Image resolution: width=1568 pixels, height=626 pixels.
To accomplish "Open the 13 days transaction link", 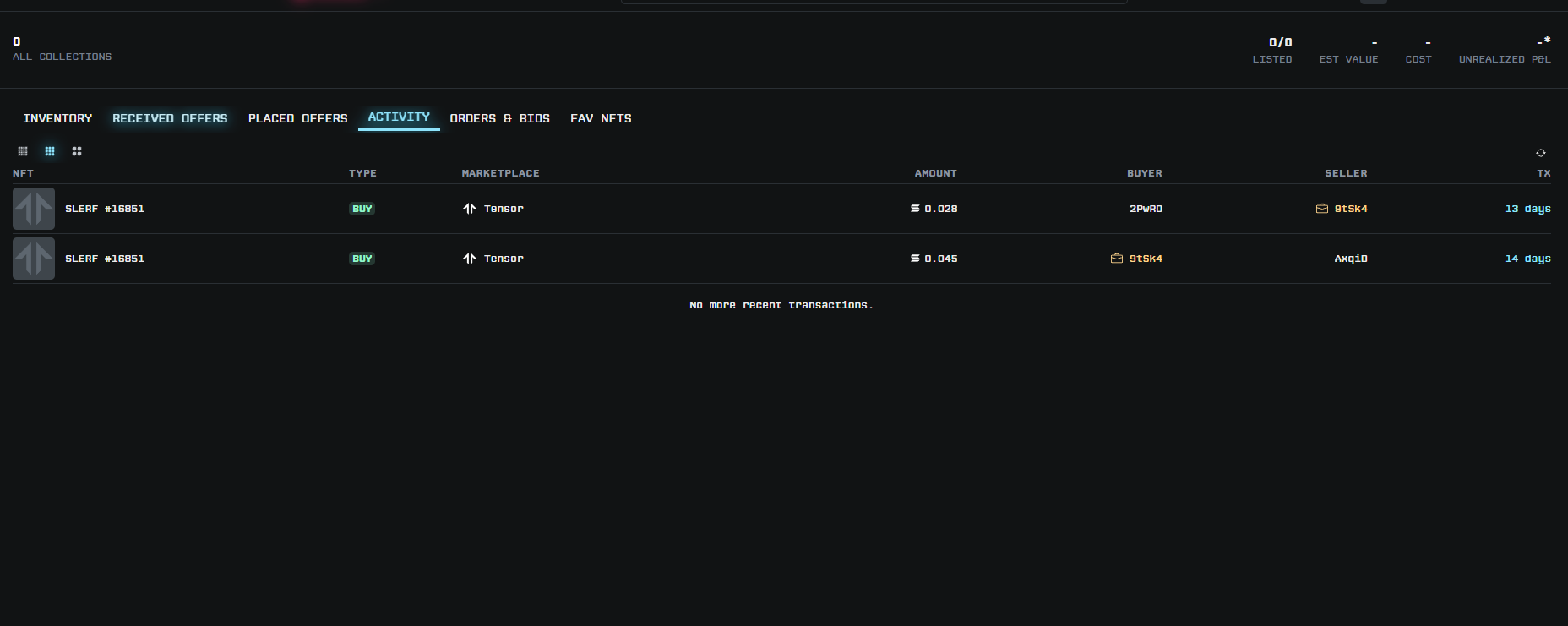I will (1527, 209).
